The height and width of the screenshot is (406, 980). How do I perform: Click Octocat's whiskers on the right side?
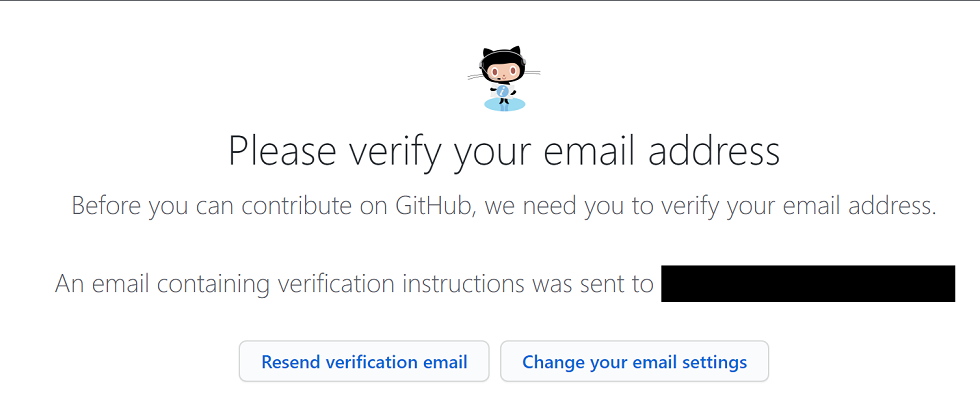tap(531, 72)
